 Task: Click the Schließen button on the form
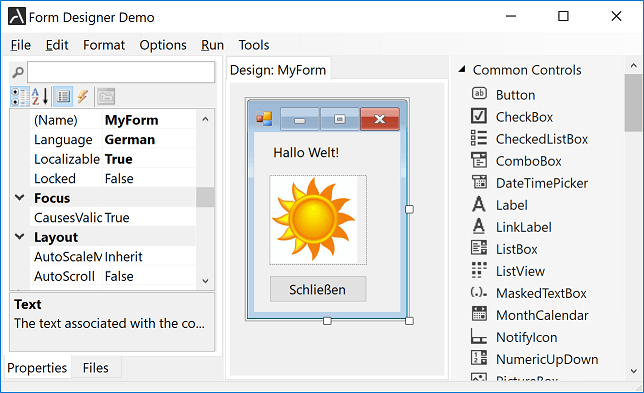(318, 290)
